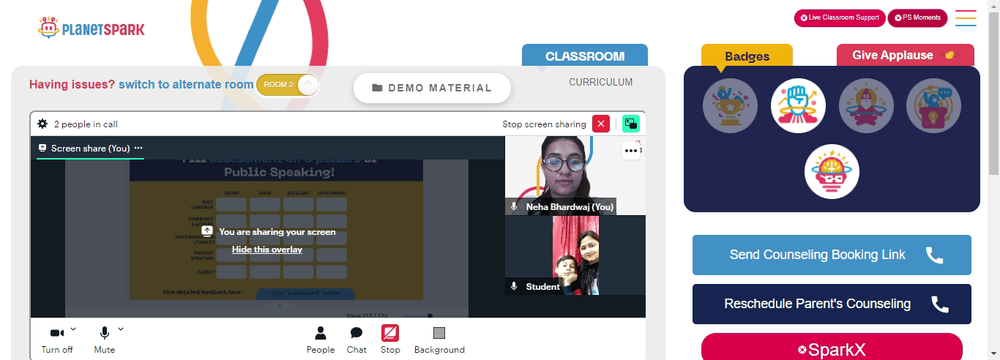This screenshot has height=360, width=1000.
Task: Open PS Moments
Action: (917, 18)
